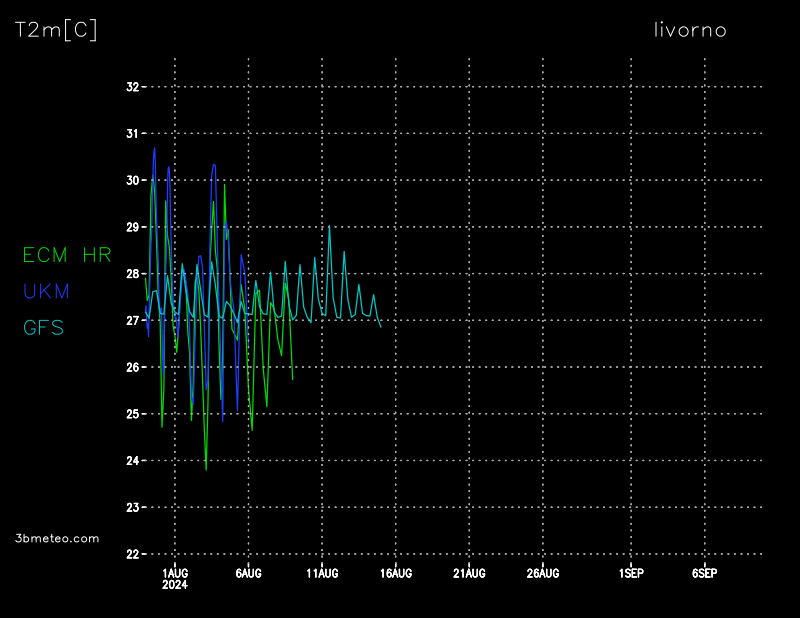Select the 6AUG date tick
Viewport: 800px width, 618px height.
[x=248, y=573]
